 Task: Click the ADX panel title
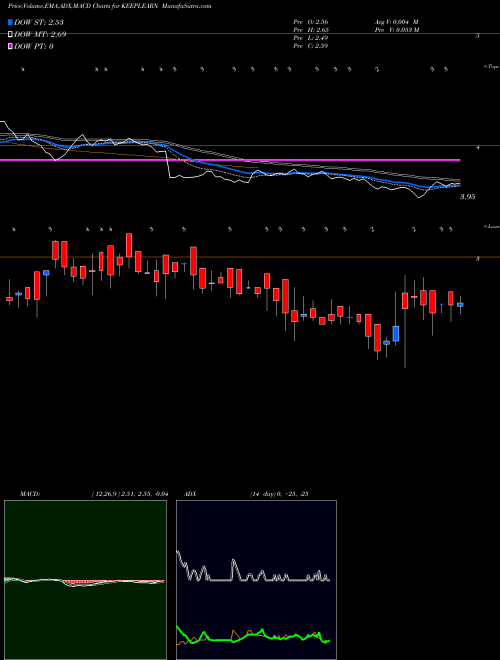[x=190, y=494]
